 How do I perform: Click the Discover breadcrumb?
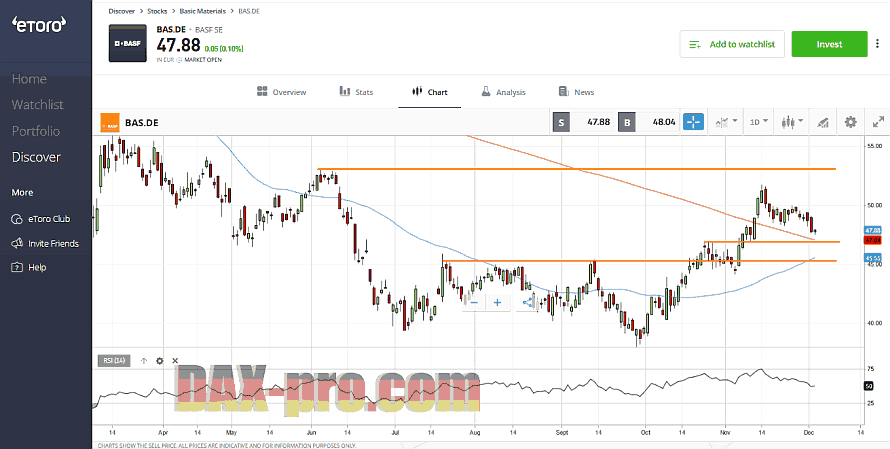click(121, 11)
